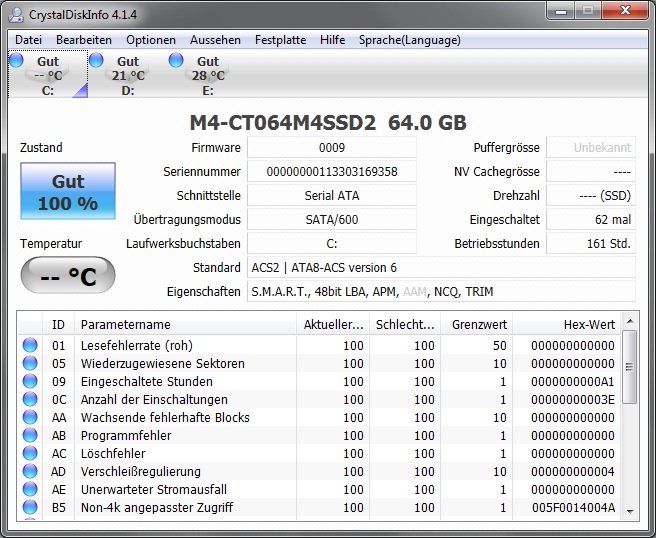The width and height of the screenshot is (656, 538).
Task: Select the Wachsende fehlerhafte Blocks row text
Action: [165, 418]
